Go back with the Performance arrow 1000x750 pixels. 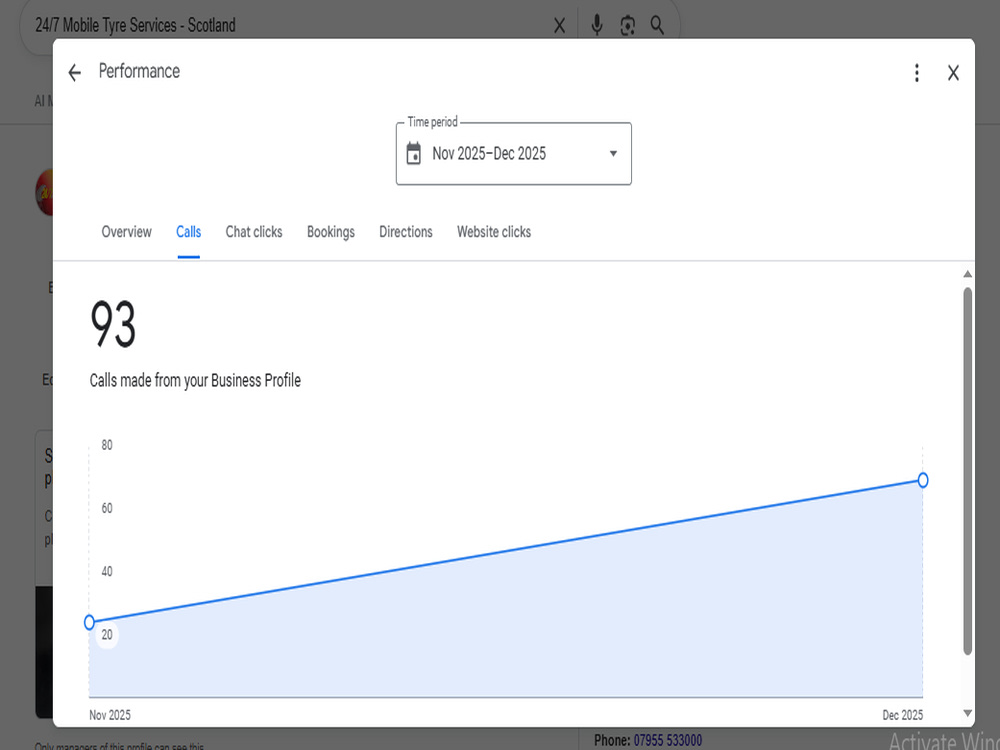[75, 73]
